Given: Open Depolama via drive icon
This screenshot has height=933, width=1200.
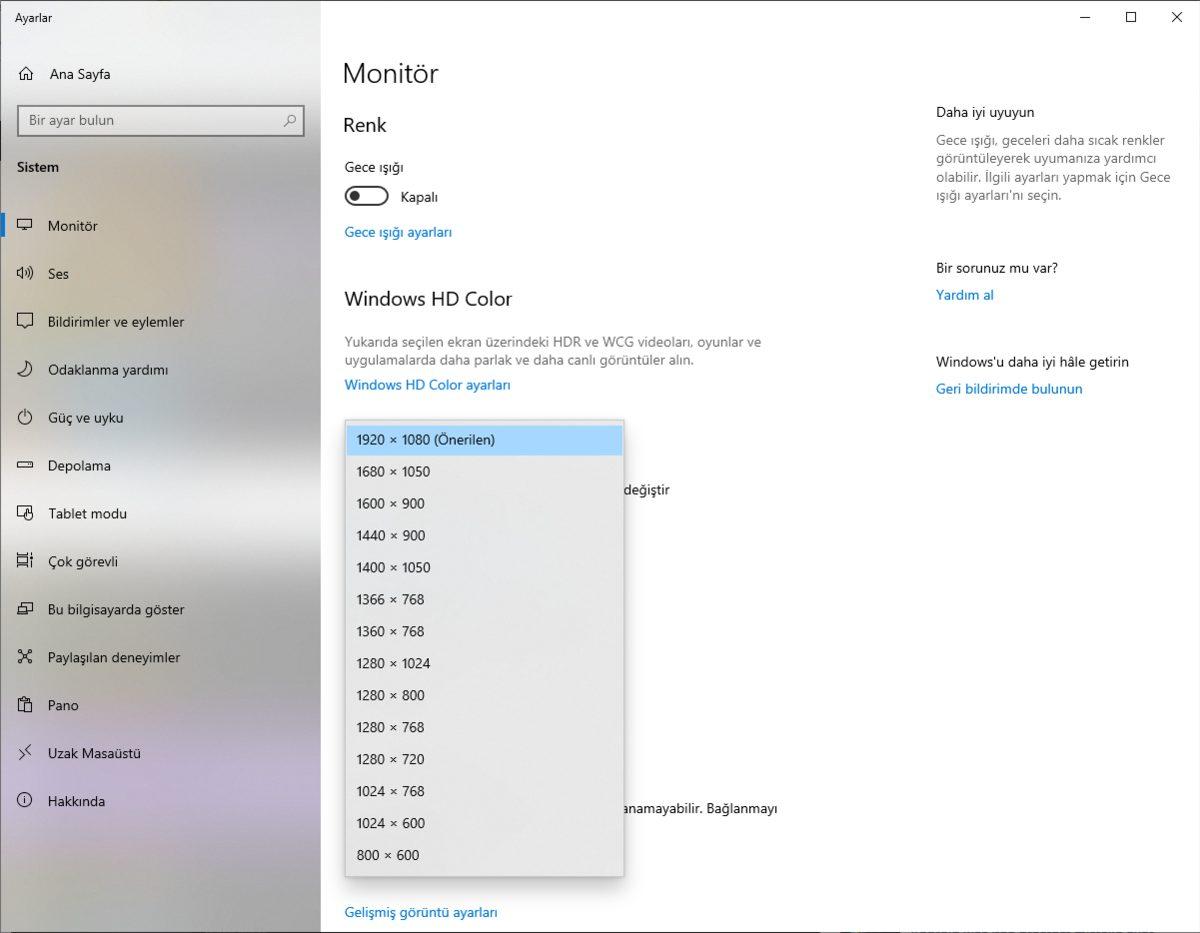Looking at the screenshot, I should (24, 465).
